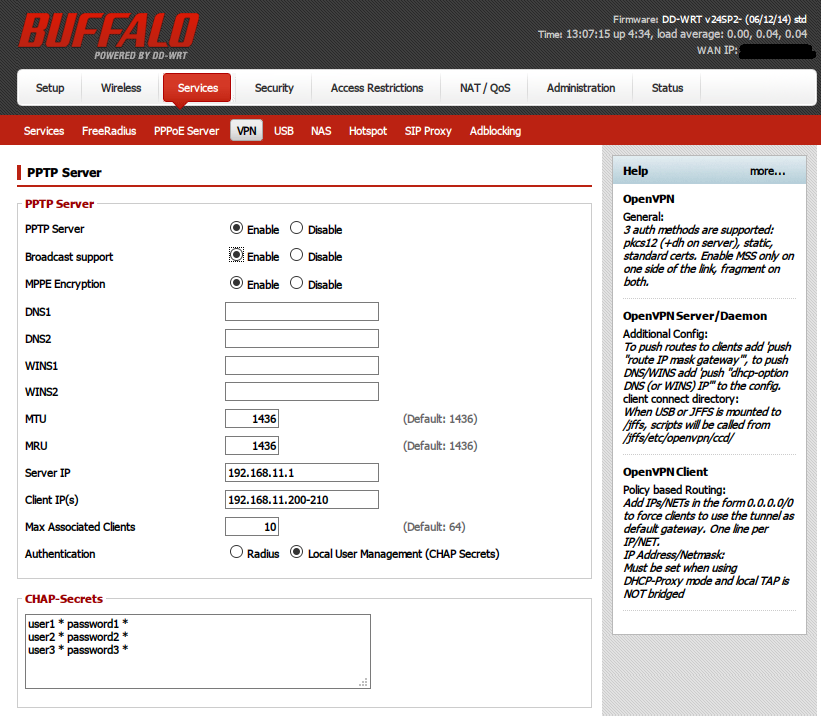Focus the Server IP field

pyautogui.click(x=302, y=472)
